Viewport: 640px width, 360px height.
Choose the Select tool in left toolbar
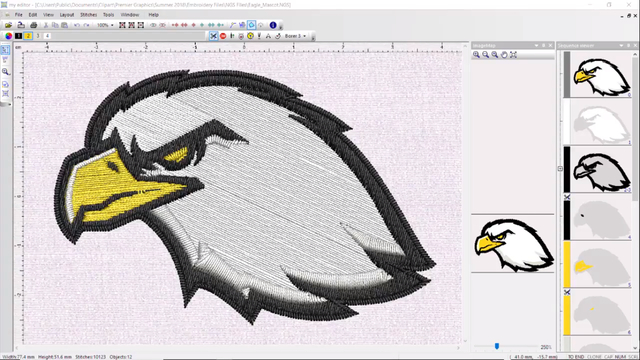point(5,50)
